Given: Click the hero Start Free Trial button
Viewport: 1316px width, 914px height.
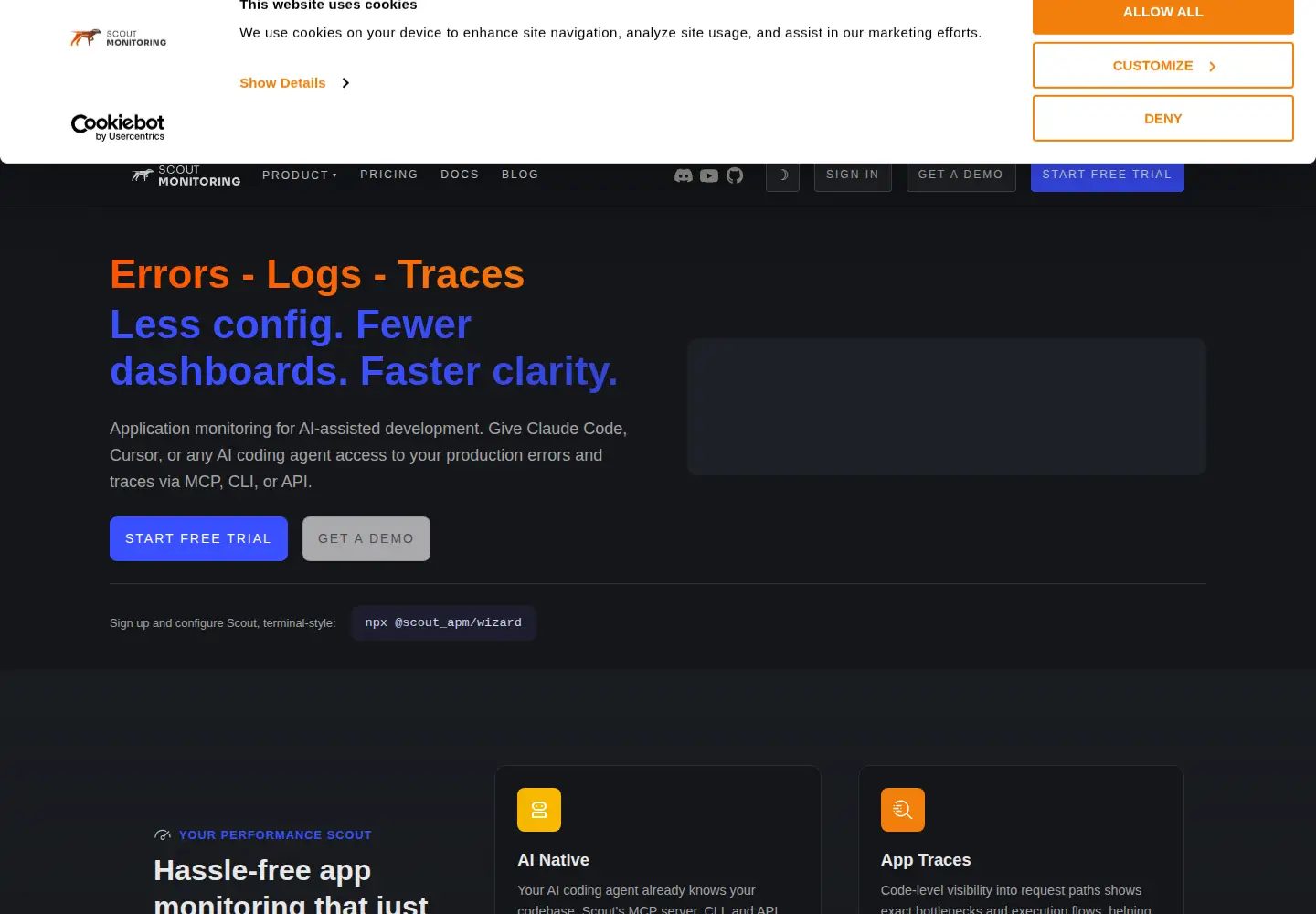Looking at the screenshot, I should click(x=198, y=539).
